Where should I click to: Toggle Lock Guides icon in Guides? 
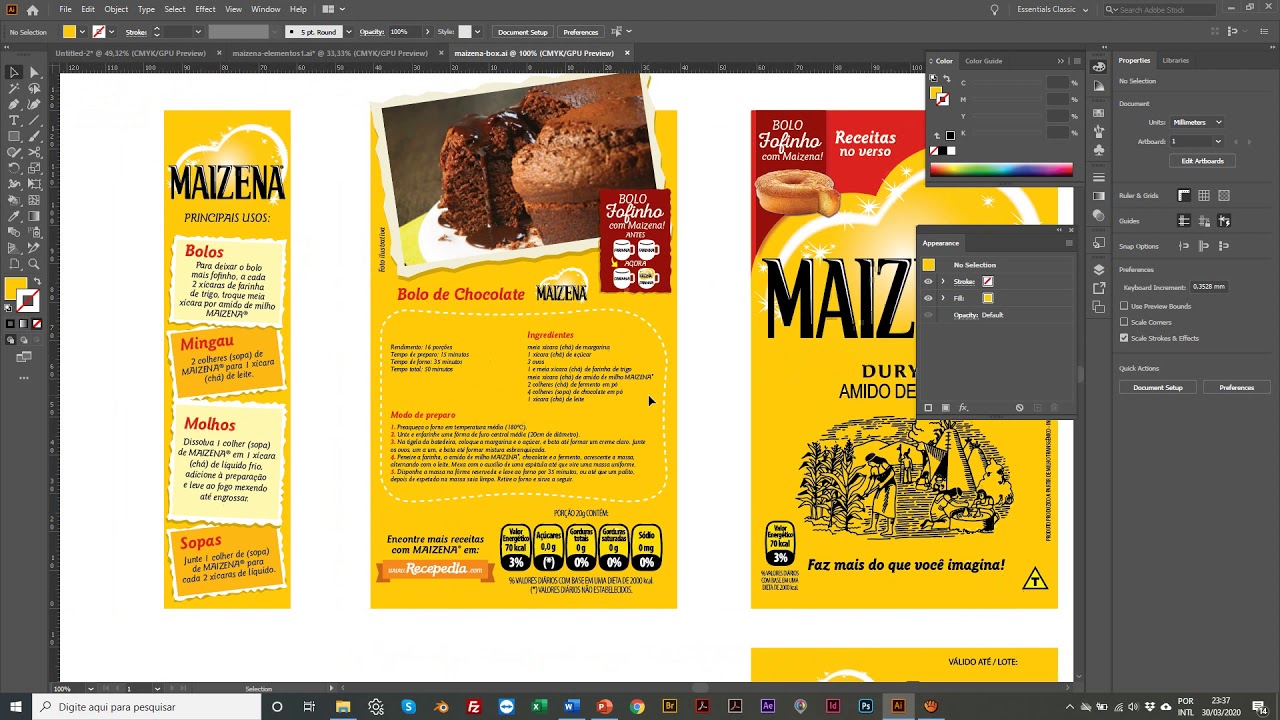click(1204, 221)
